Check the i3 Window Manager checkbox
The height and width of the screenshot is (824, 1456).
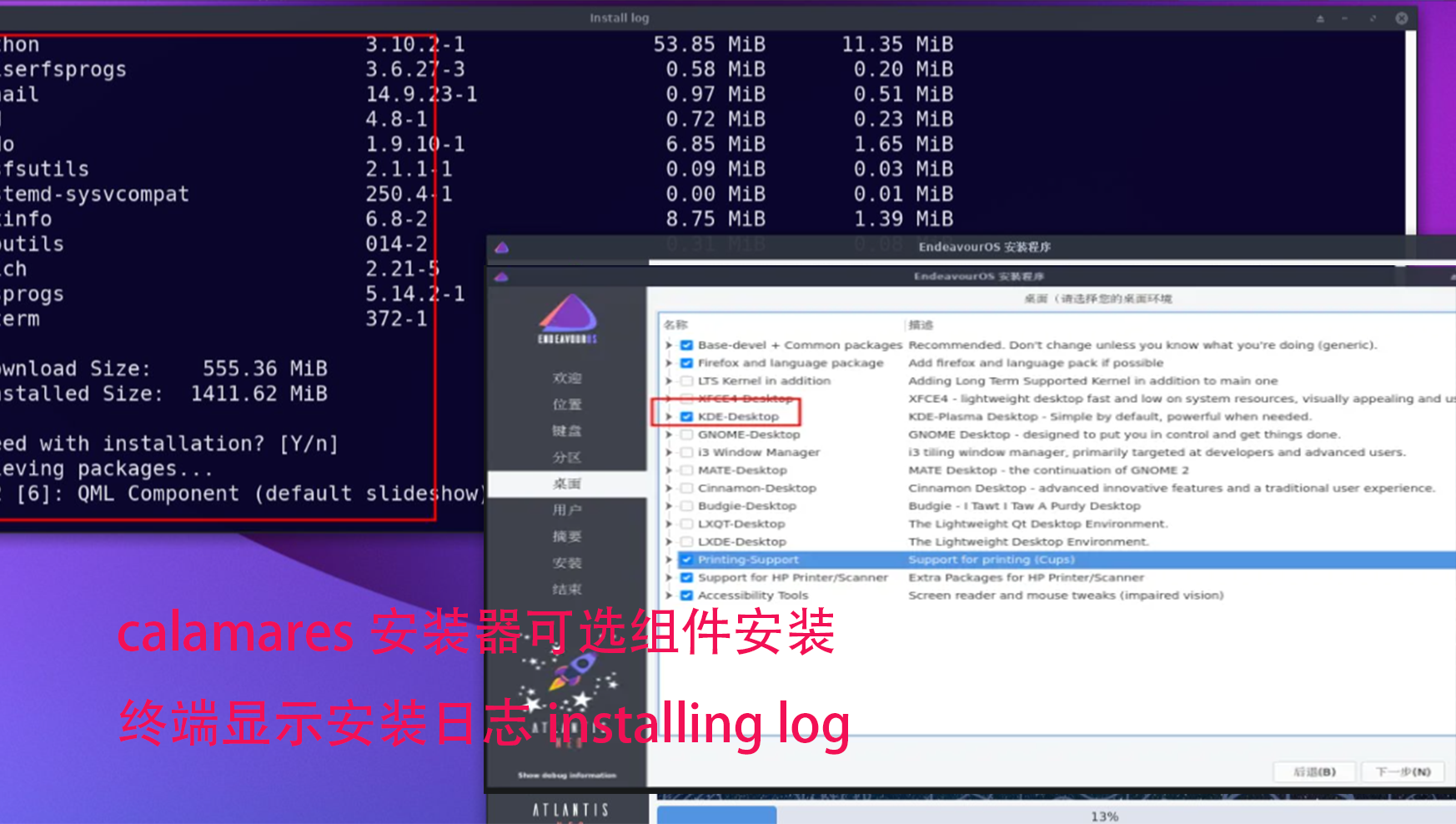click(686, 453)
